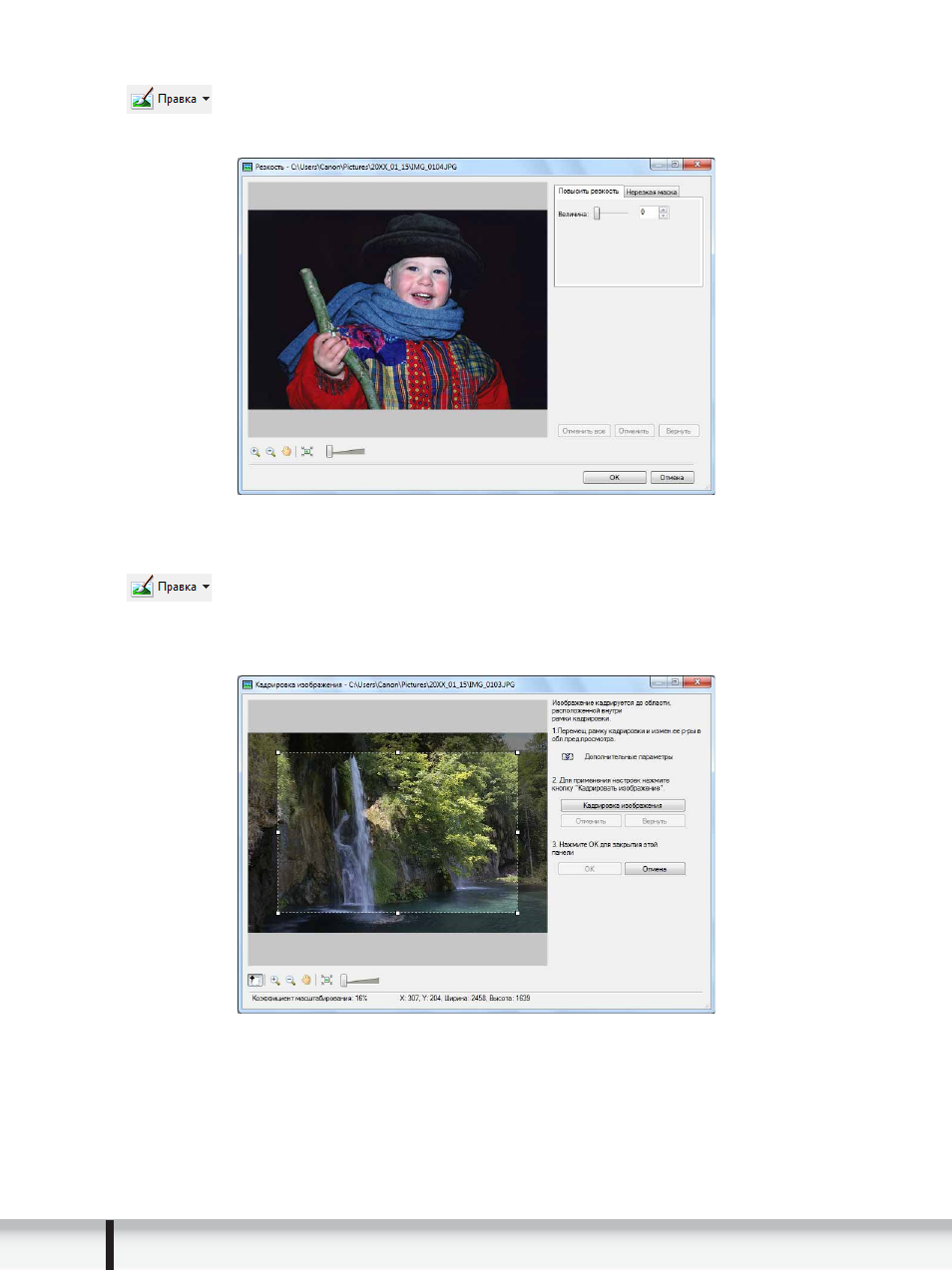Screen dimensions: 952x1270
Task: Close the Резкость window
Action: pyautogui.click(x=698, y=165)
